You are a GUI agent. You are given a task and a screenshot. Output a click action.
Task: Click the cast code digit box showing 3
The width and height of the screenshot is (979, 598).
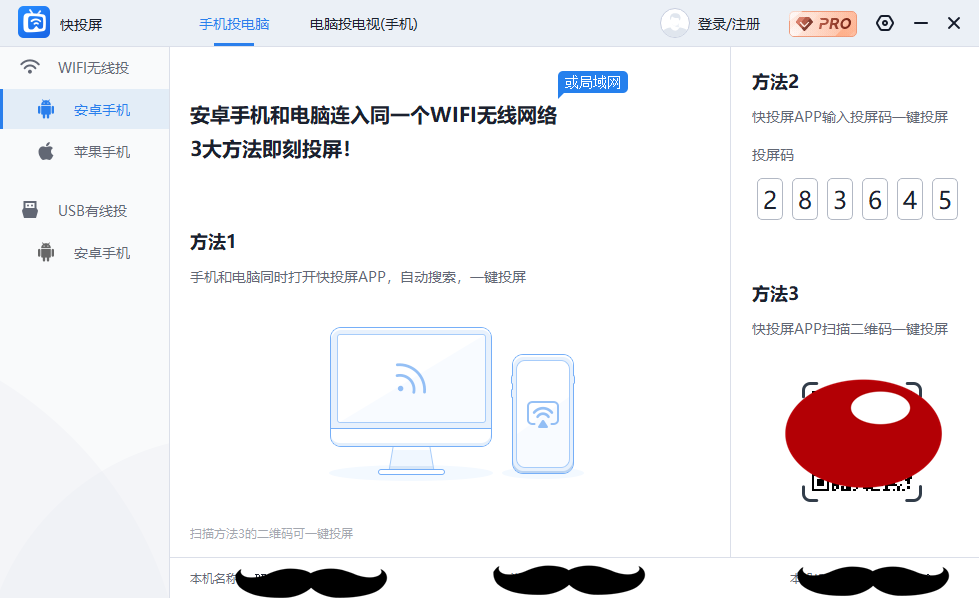click(x=840, y=199)
